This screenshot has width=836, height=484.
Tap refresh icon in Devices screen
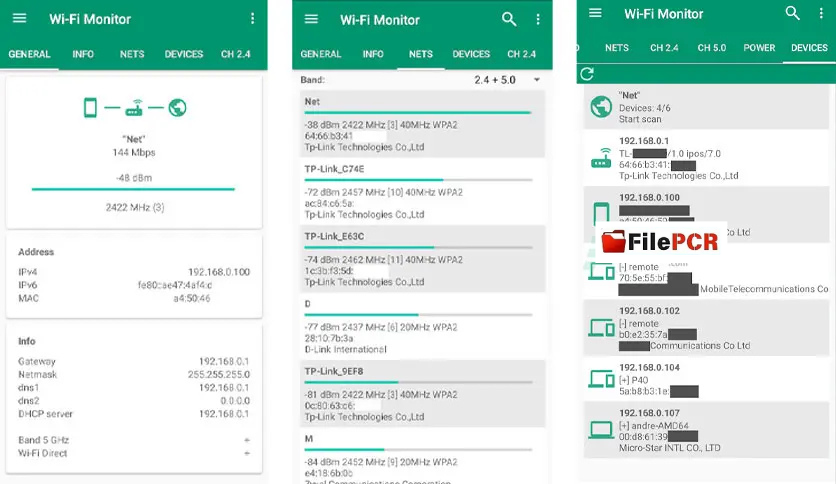click(x=587, y=74)
